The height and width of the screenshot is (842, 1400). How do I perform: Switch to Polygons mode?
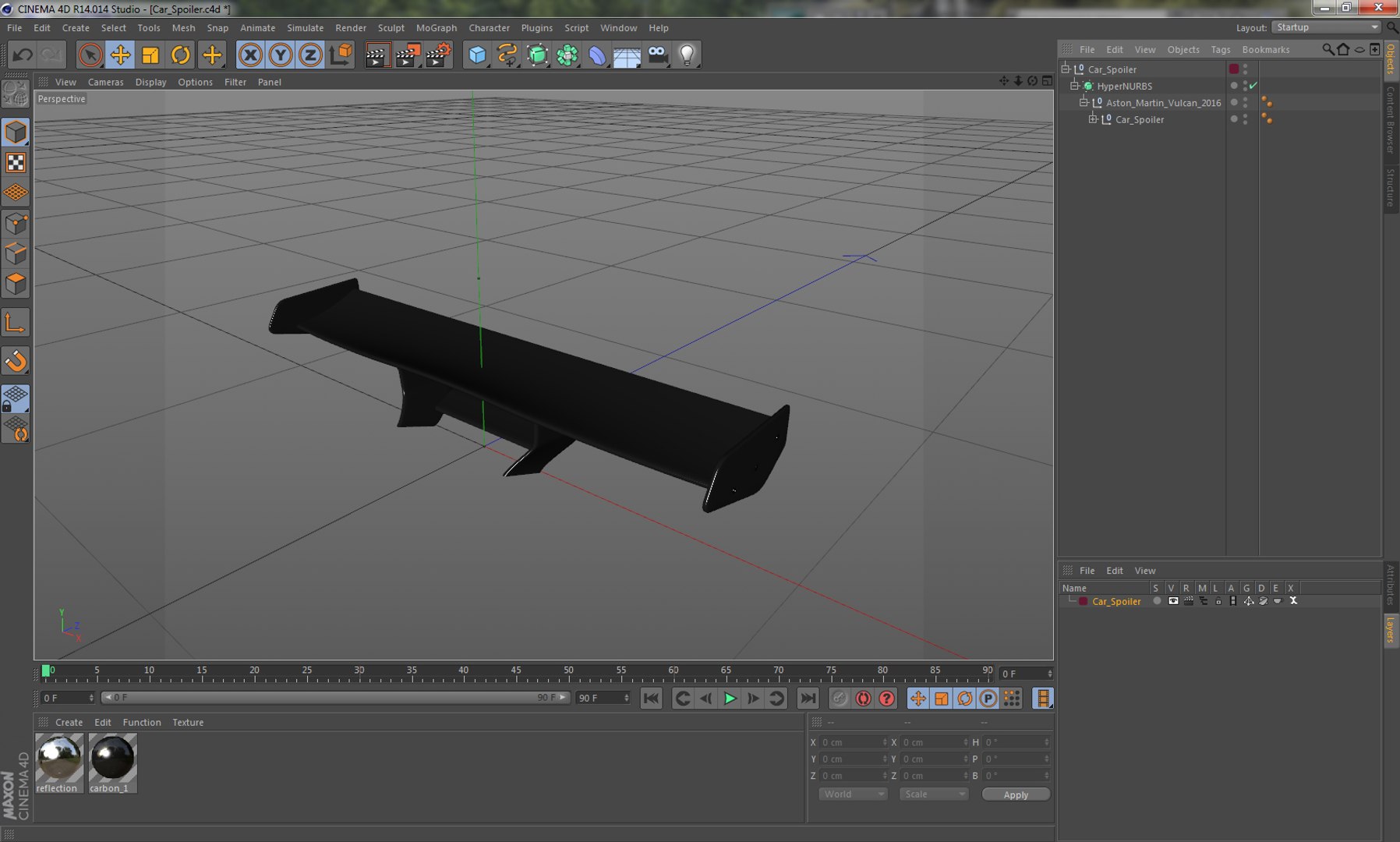pyautogui.click(x=16, y=284)
